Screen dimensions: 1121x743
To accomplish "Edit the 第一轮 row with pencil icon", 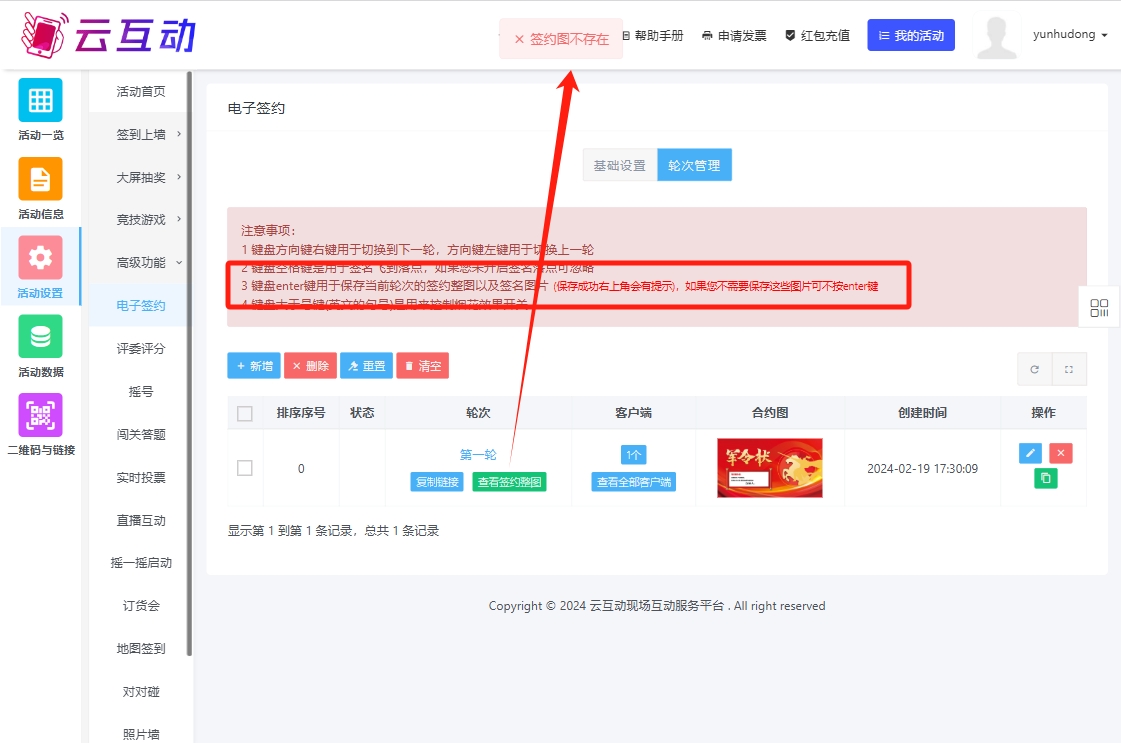I will coord(1030,453).
